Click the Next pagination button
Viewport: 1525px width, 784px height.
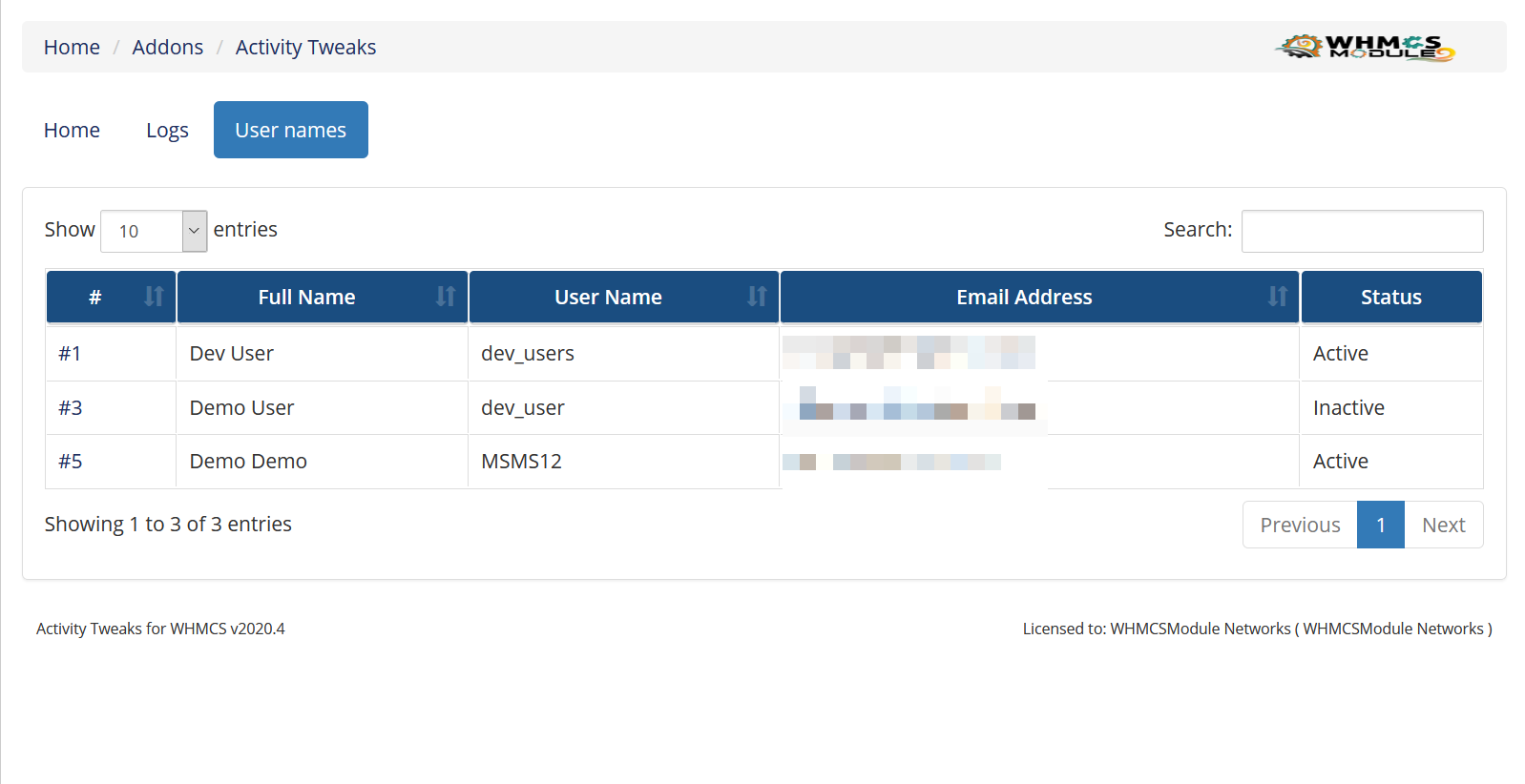point(1444,525)
